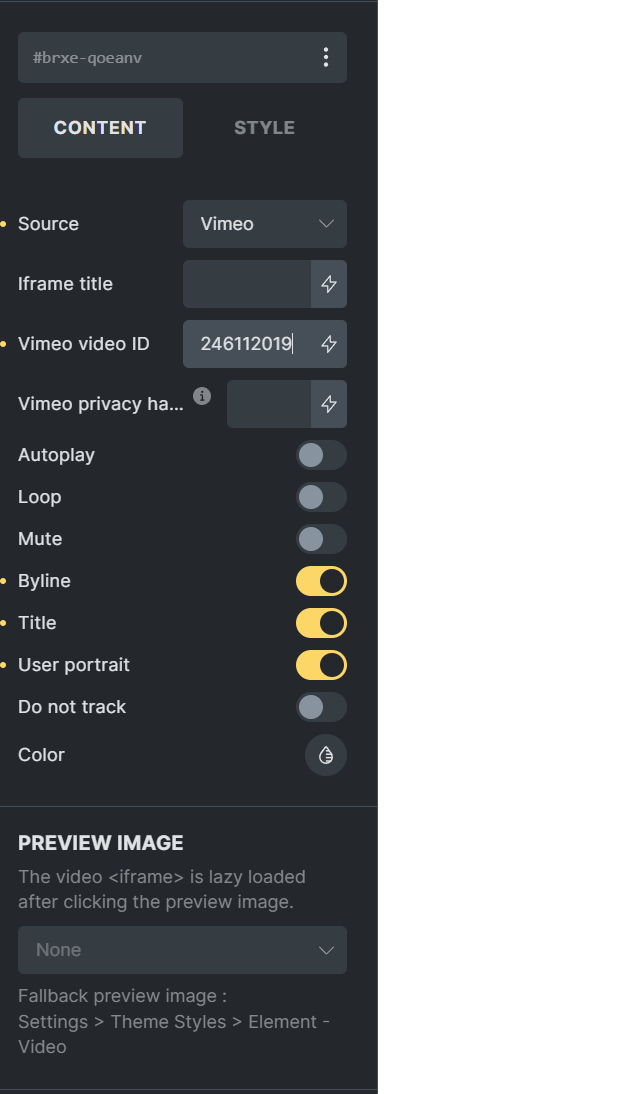Enable the Mute toggle
Image resolution: width=622 pixels, height=1094 pixels.
click(321, 539)
